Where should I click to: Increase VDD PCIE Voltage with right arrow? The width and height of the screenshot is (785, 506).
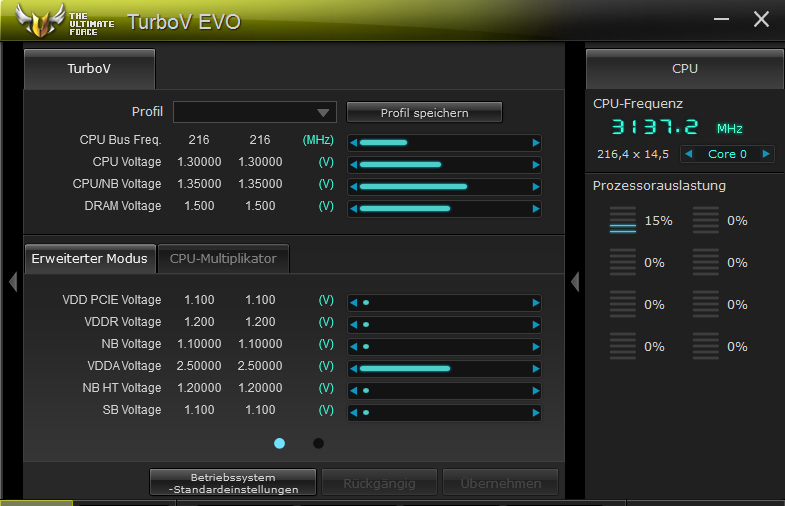click(x=536, y=303)
